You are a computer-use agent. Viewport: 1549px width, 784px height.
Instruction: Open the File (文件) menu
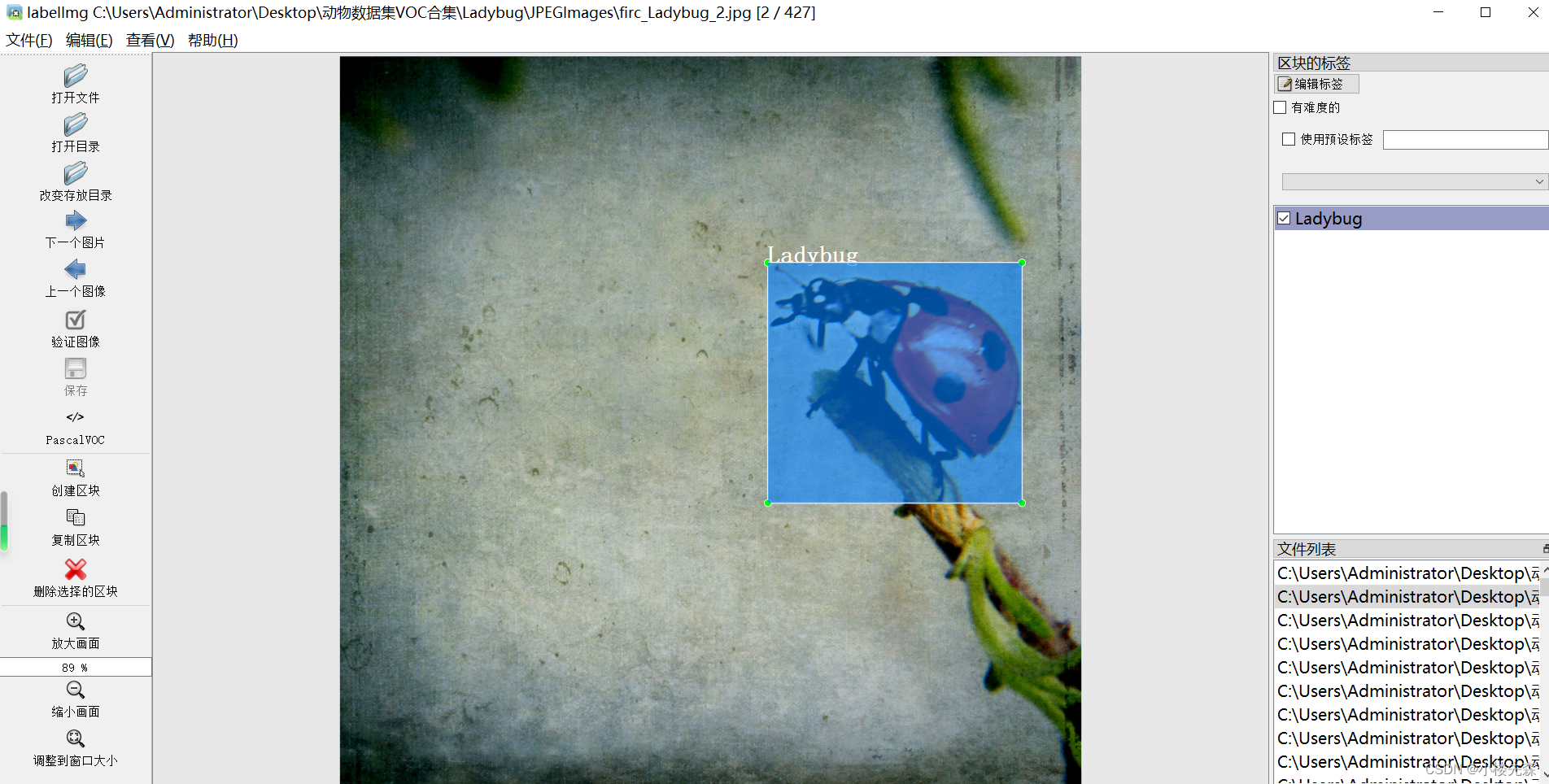coord(29,40)
